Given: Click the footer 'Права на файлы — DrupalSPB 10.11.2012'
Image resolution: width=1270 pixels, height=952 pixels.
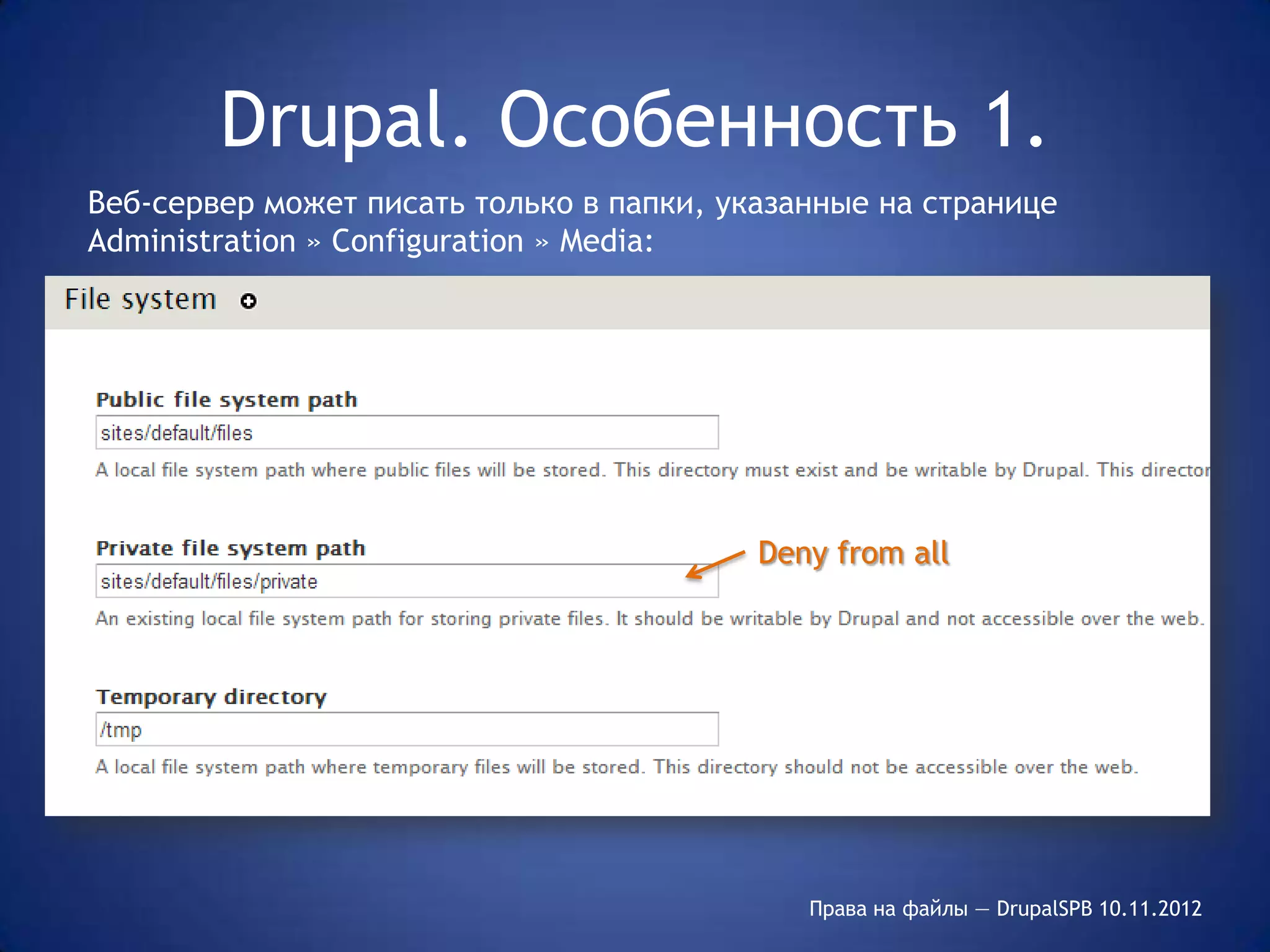Looking at the screenshot, I should (x=1005, y=909).
